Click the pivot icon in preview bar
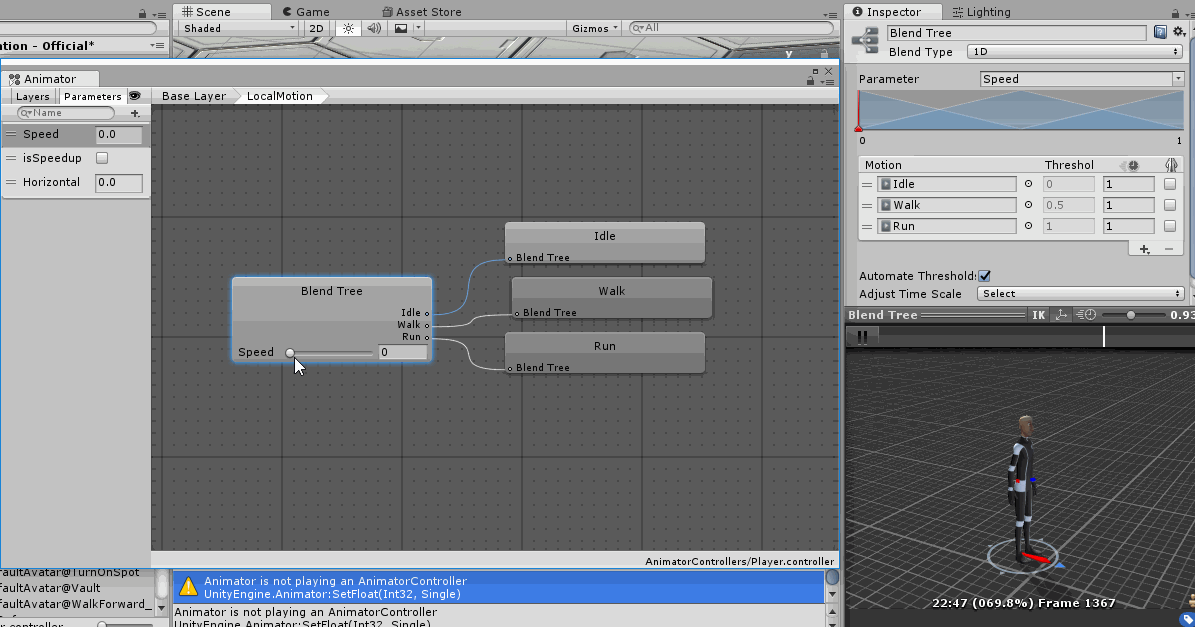The width and height of the screenshot is (1195, 627). [x=1061, y=315]
